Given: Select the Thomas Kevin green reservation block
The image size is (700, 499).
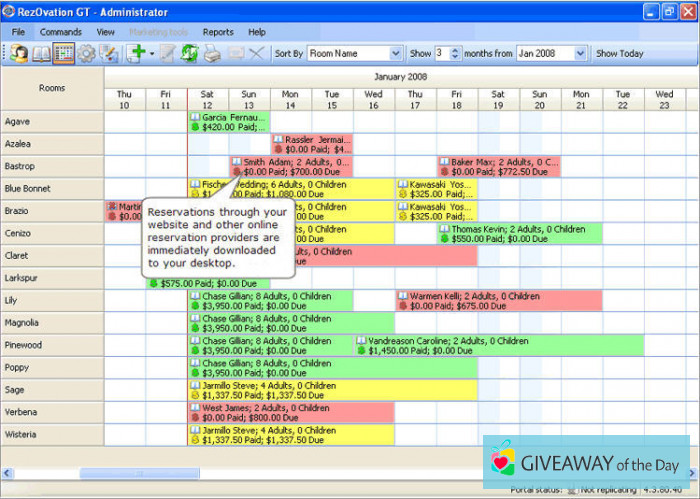Looking at the screenshot, I should [x=519, y=233].
